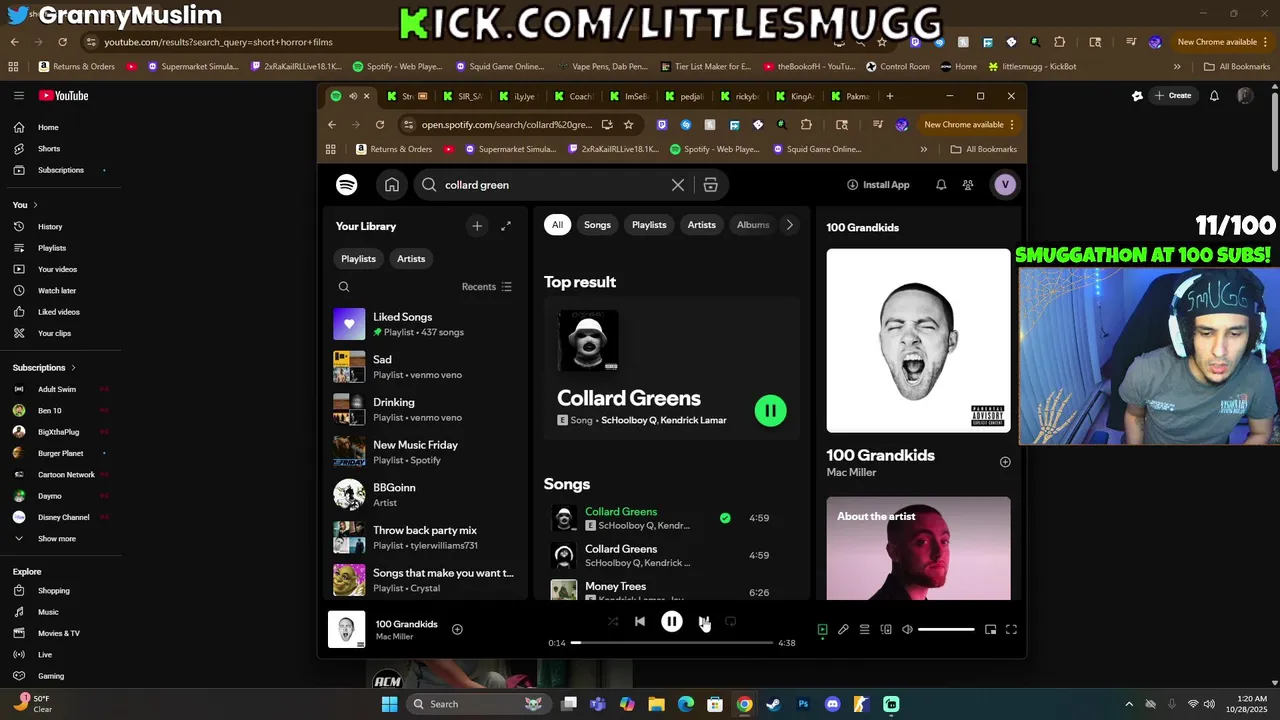Viewport: 1280px width, 720px height.
Task: Add 100 Grandkids to Liked in right panel
Action: pos(1005,462)
